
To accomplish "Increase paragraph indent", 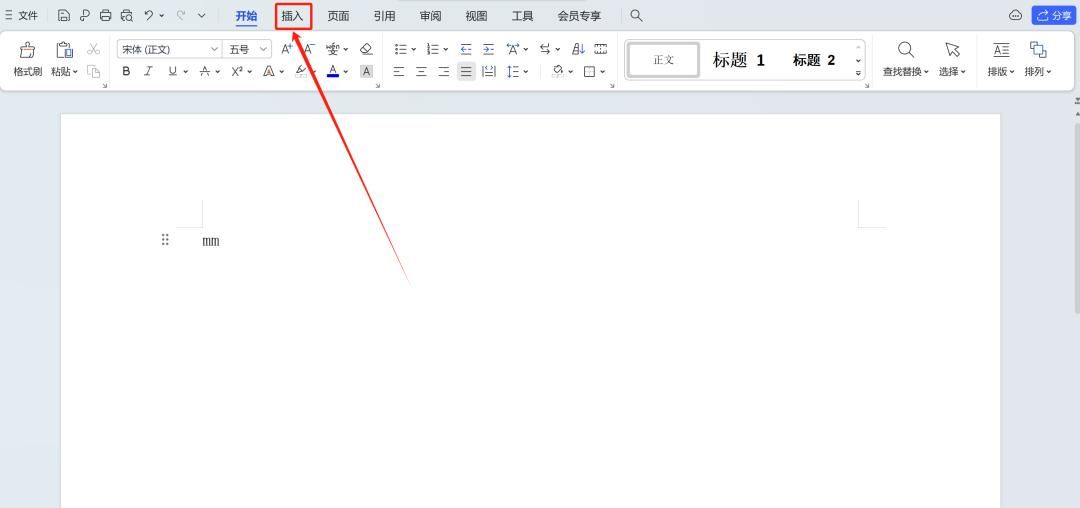I will pos(488,49).
